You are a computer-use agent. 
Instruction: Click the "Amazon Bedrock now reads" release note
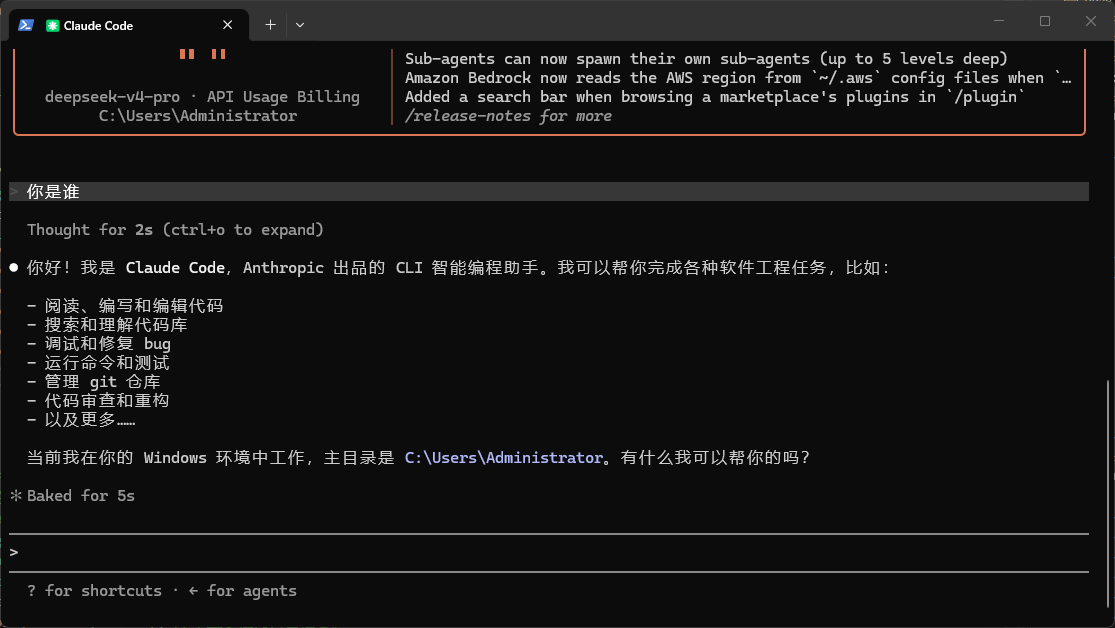(738, 78)
